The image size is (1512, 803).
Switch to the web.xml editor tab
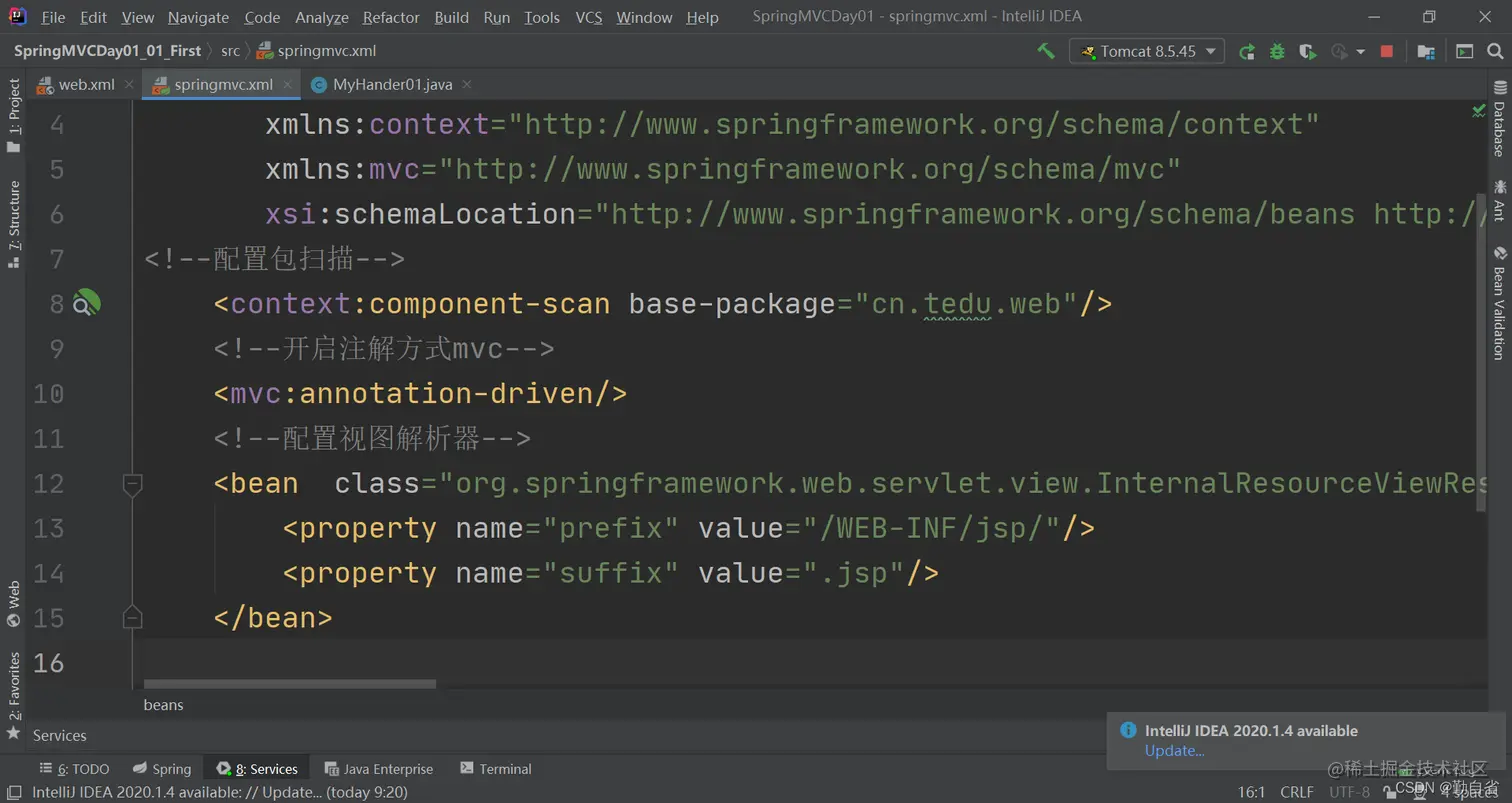86,84
